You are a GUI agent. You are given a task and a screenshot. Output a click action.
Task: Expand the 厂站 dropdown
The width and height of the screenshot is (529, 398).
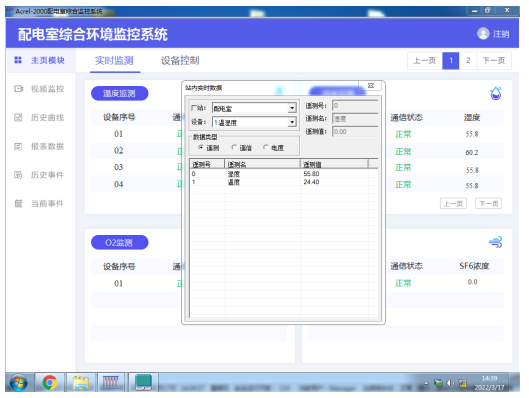pyautogui.click(x=292, y=108)
